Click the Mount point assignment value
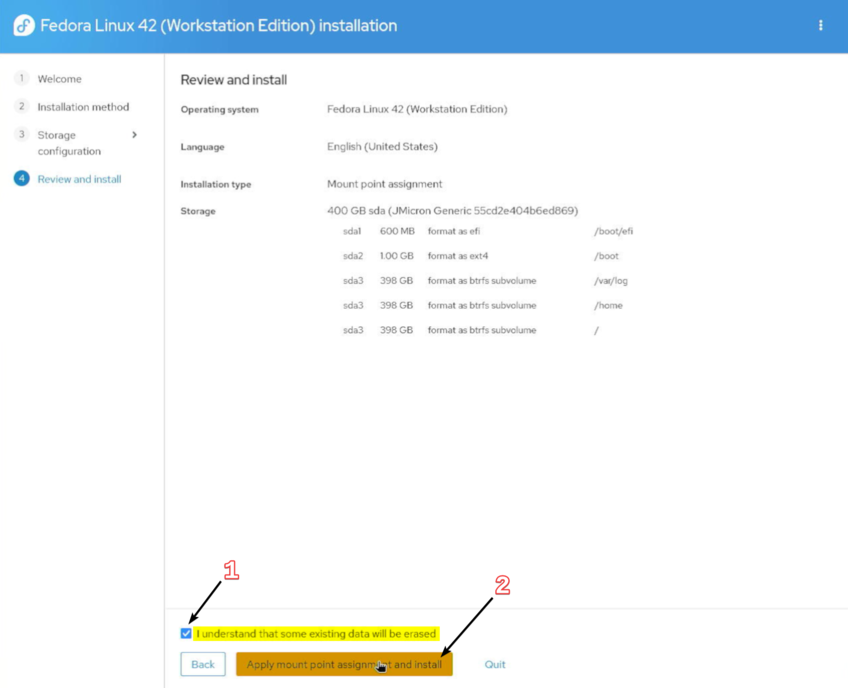The height and width of the screenshot is (688, 848). point(385,184)
